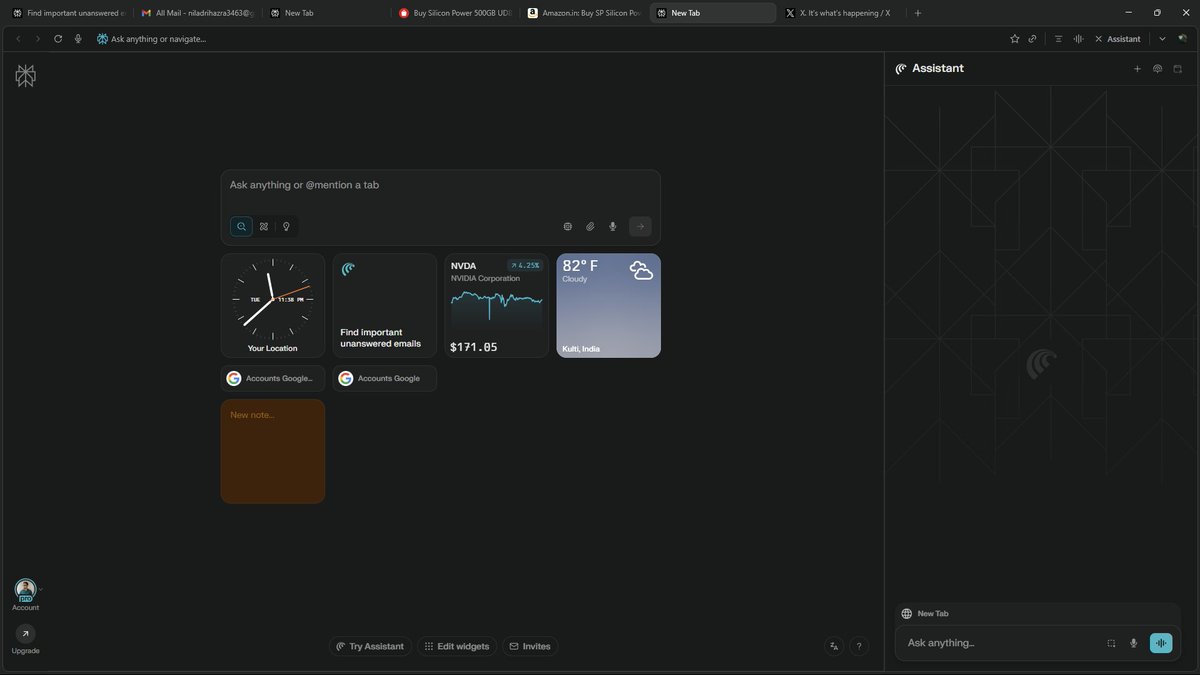Select the Search mode icon in the query box

click(x=241, y=227)
